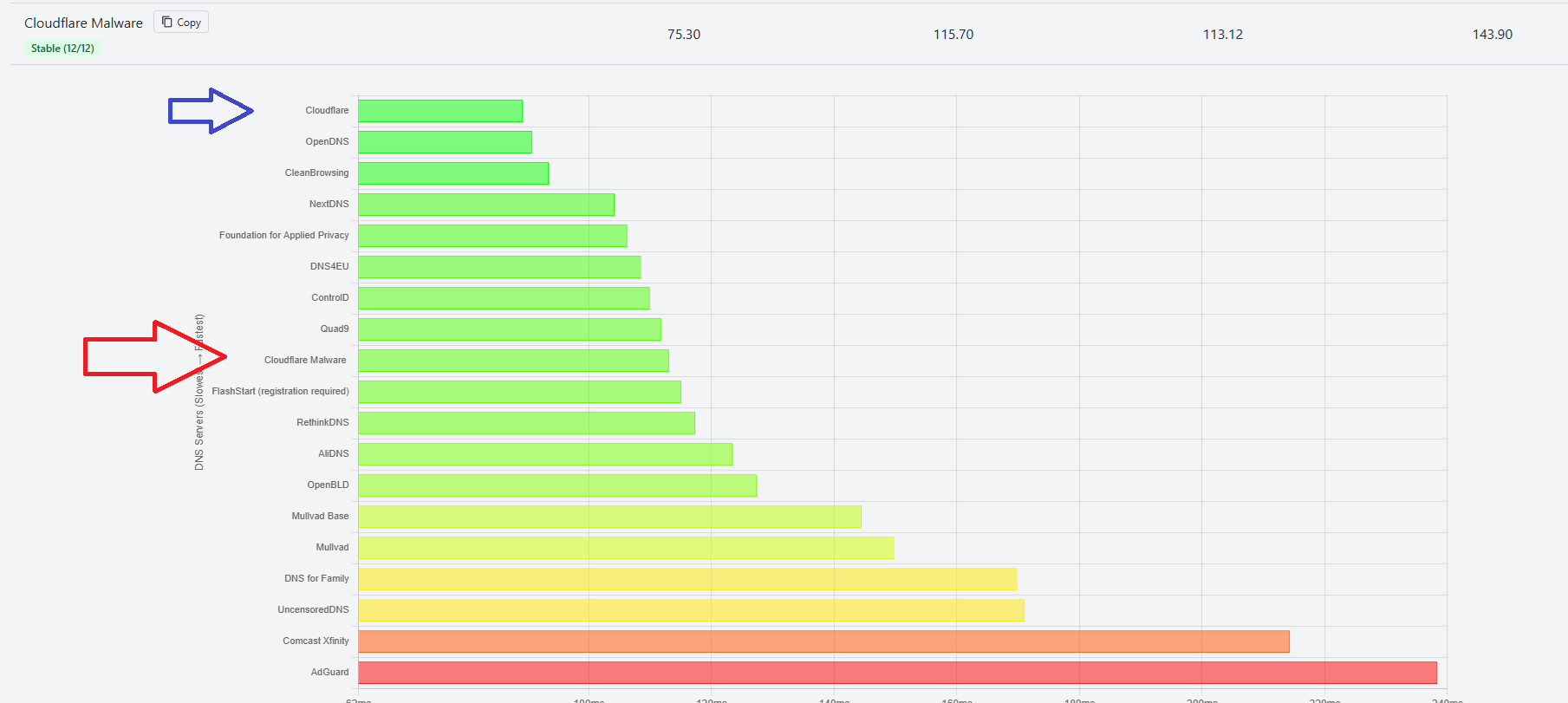The width and height of the screenshot is (1568, 703).
Task: Click the DNS for Family axis label
Action: 316,579
